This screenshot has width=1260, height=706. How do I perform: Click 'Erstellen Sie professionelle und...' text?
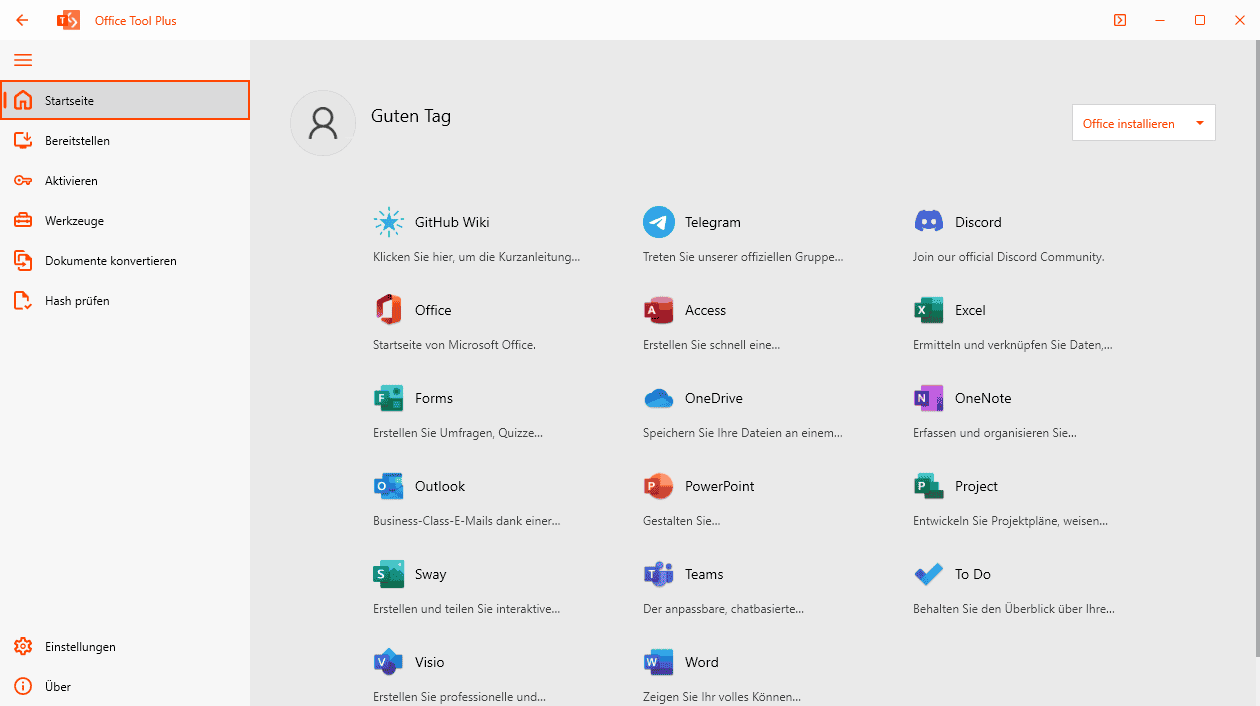pyautogui.click(x=459, y=697)
